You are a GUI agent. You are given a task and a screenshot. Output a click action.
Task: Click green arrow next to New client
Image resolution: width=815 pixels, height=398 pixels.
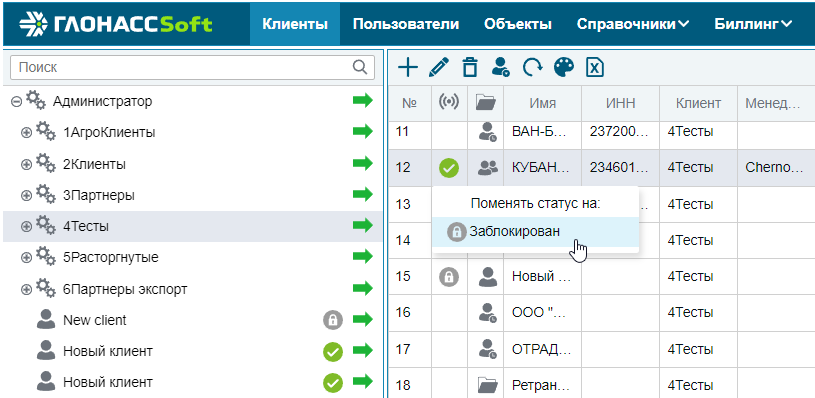point(363,319)
